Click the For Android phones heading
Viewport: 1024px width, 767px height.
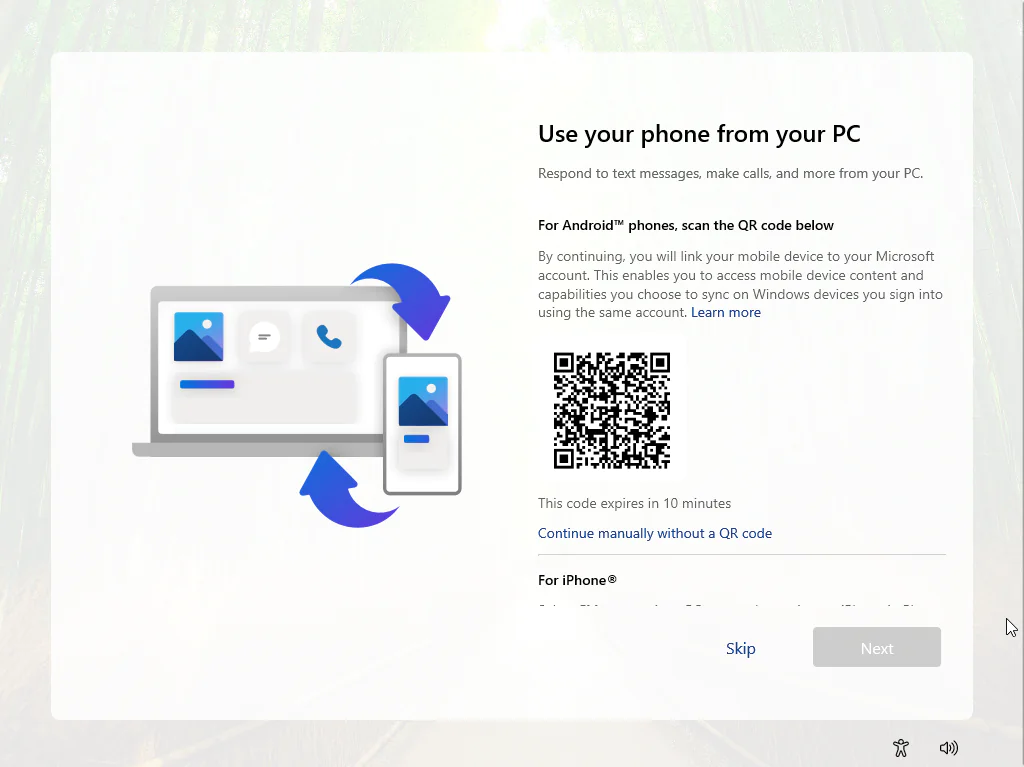click(686, 225)
